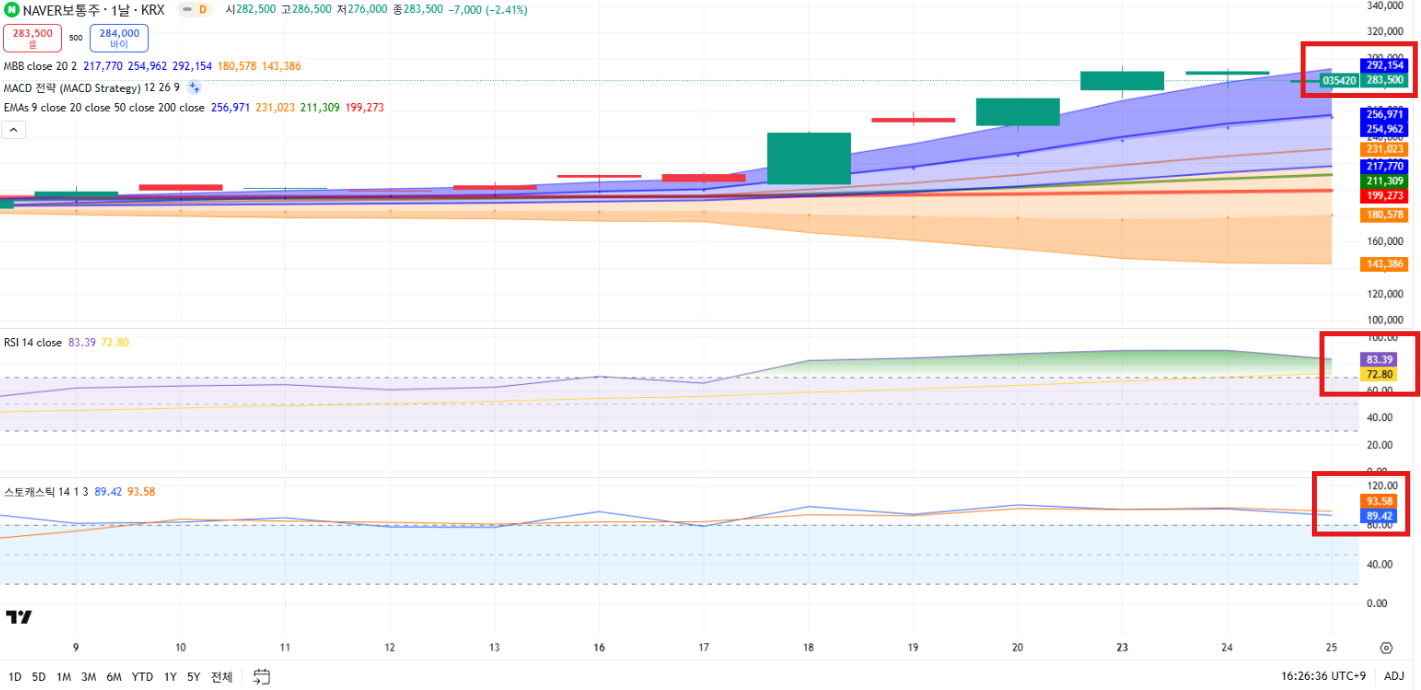
Task: Click the 217,770 blue axis label
Action: coord(1385,166)
